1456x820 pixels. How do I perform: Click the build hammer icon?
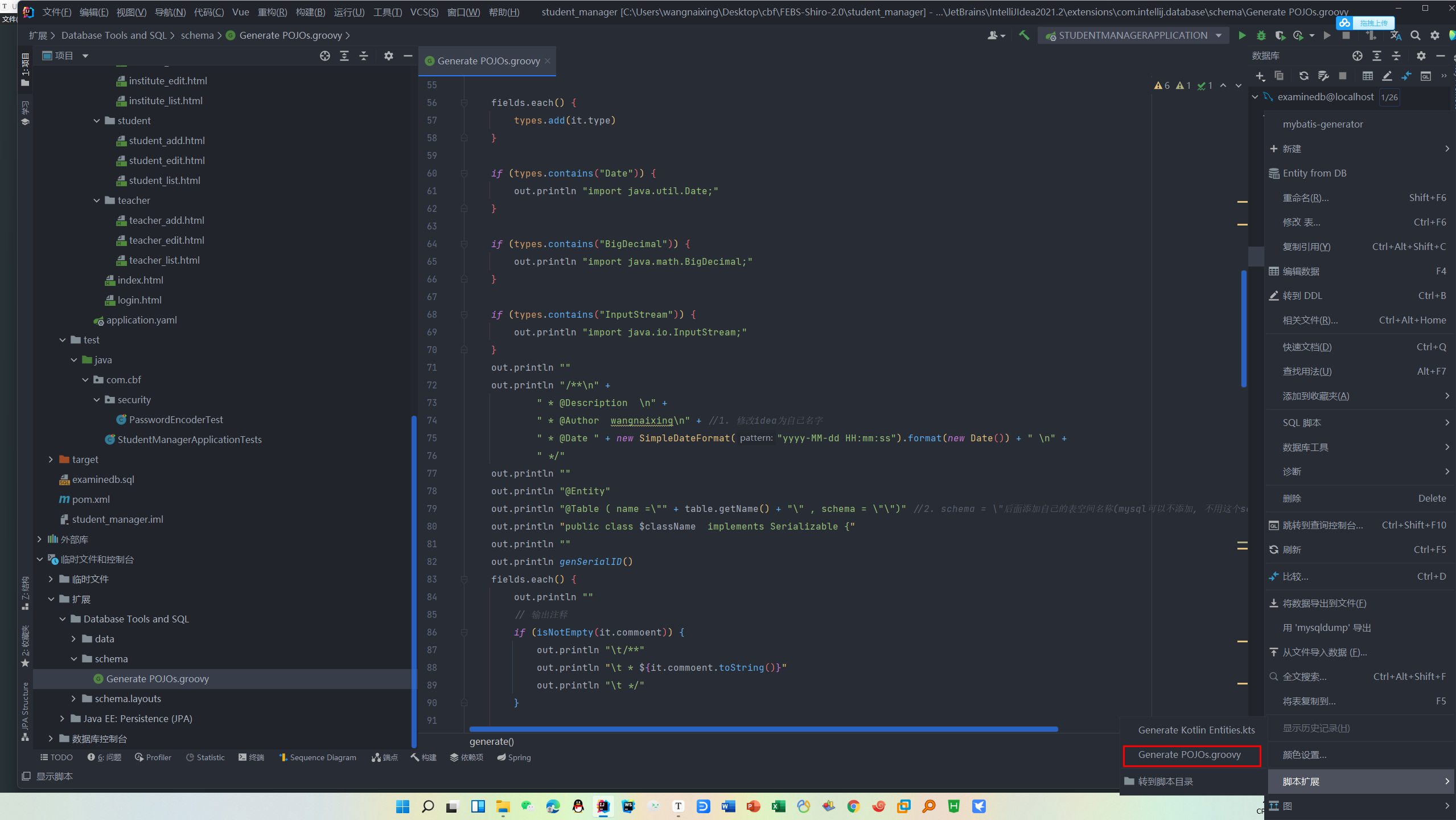(x=1024, y=35)
